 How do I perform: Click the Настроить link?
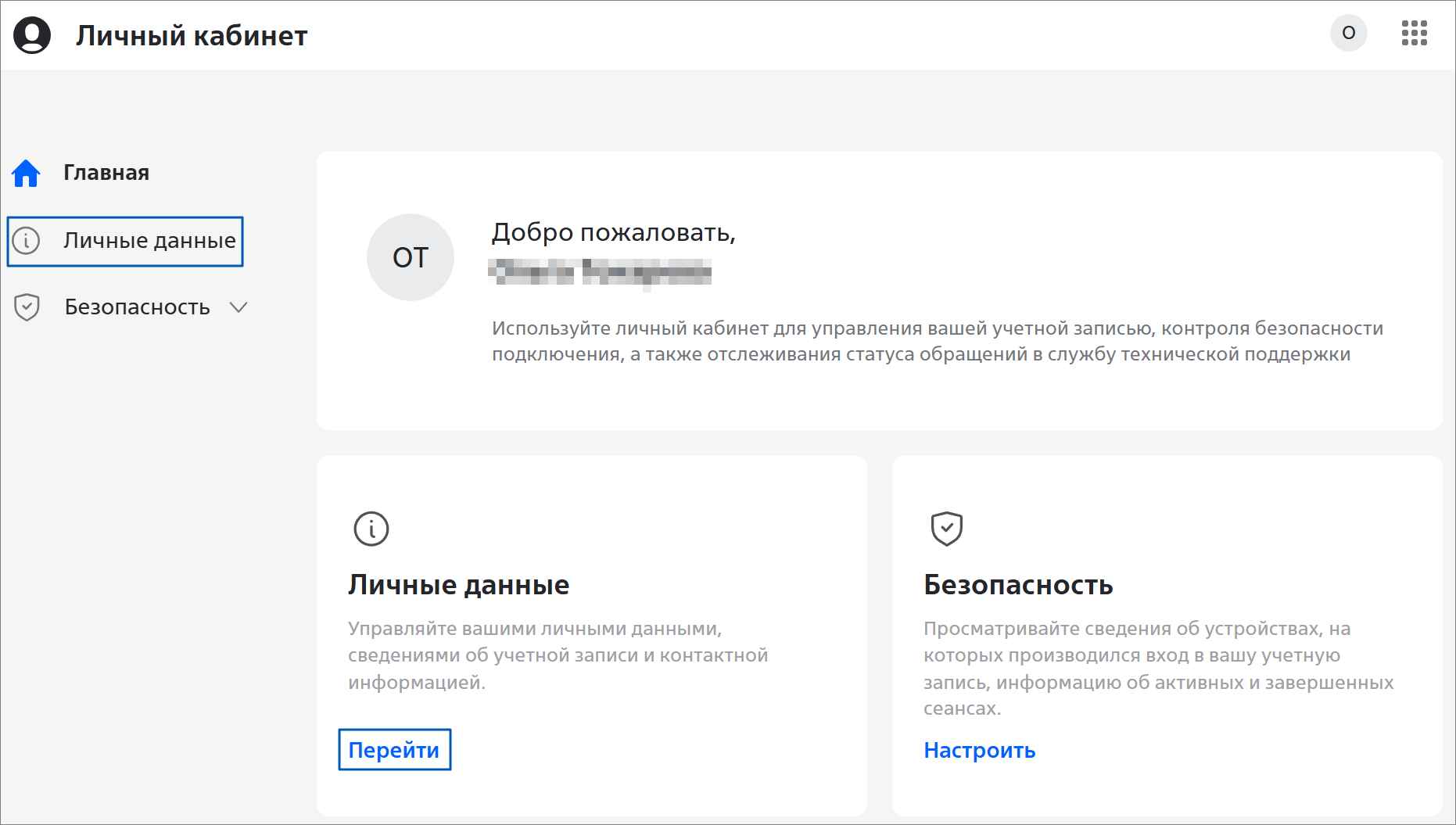coord(979,750)
